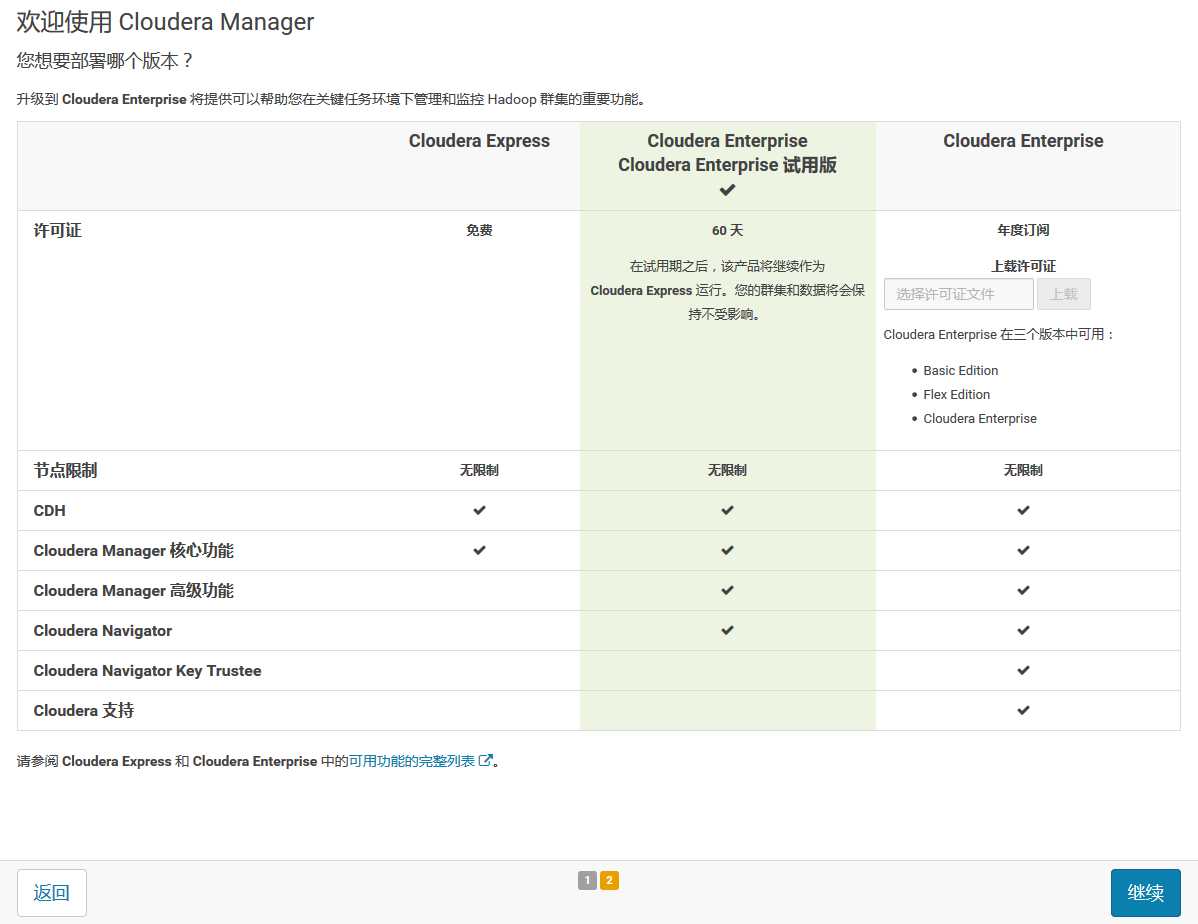Click 核心功能 checkmark in licensed Enterprise column

click(x=1023, y=550)
